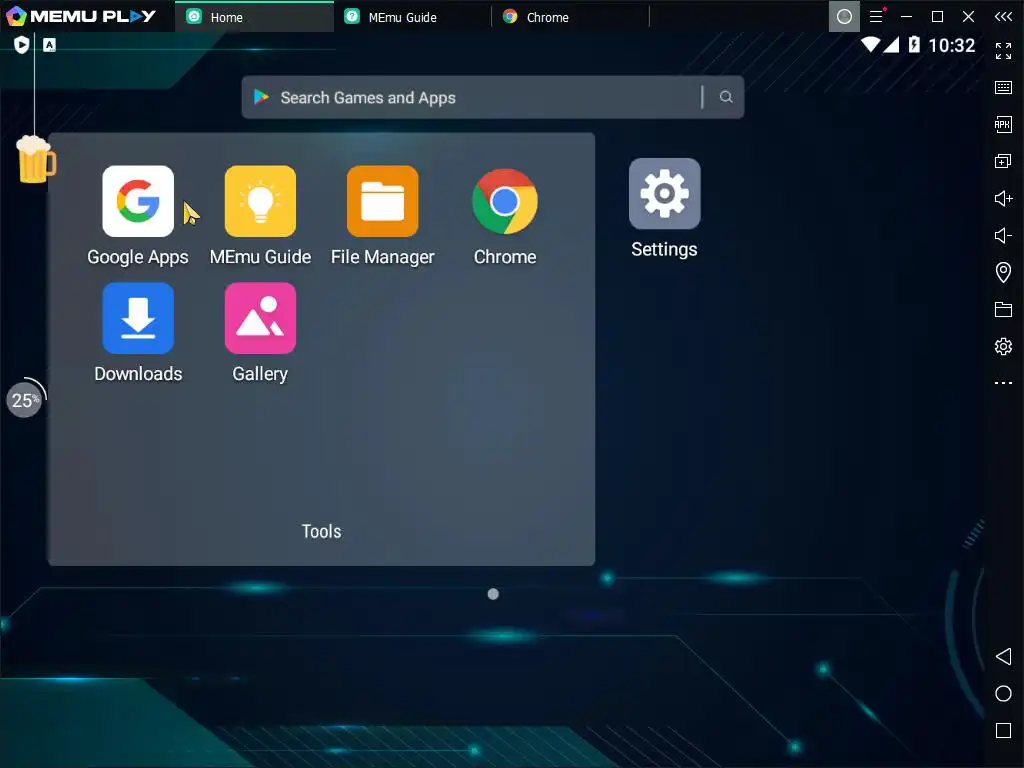
Task: Click the Tools folder name label
Action: (321, 531)
